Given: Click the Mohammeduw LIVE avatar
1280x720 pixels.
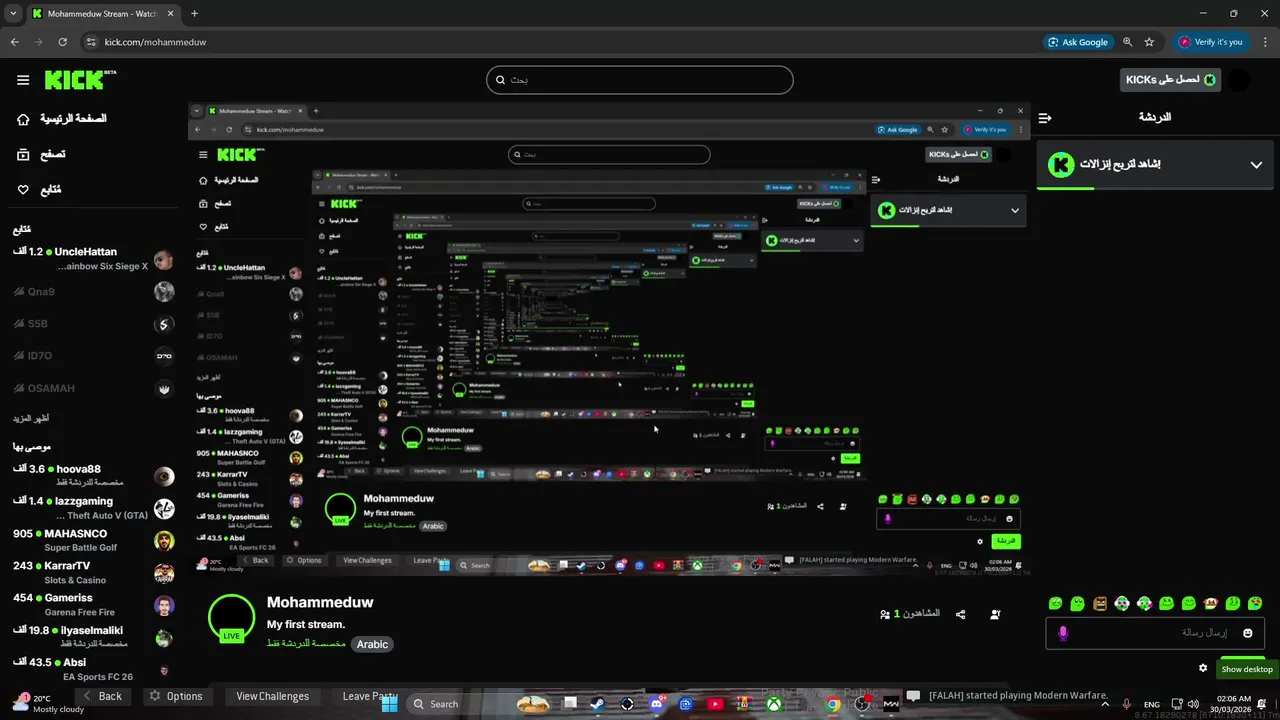Looking at the screenshot, I should point(231,619).
